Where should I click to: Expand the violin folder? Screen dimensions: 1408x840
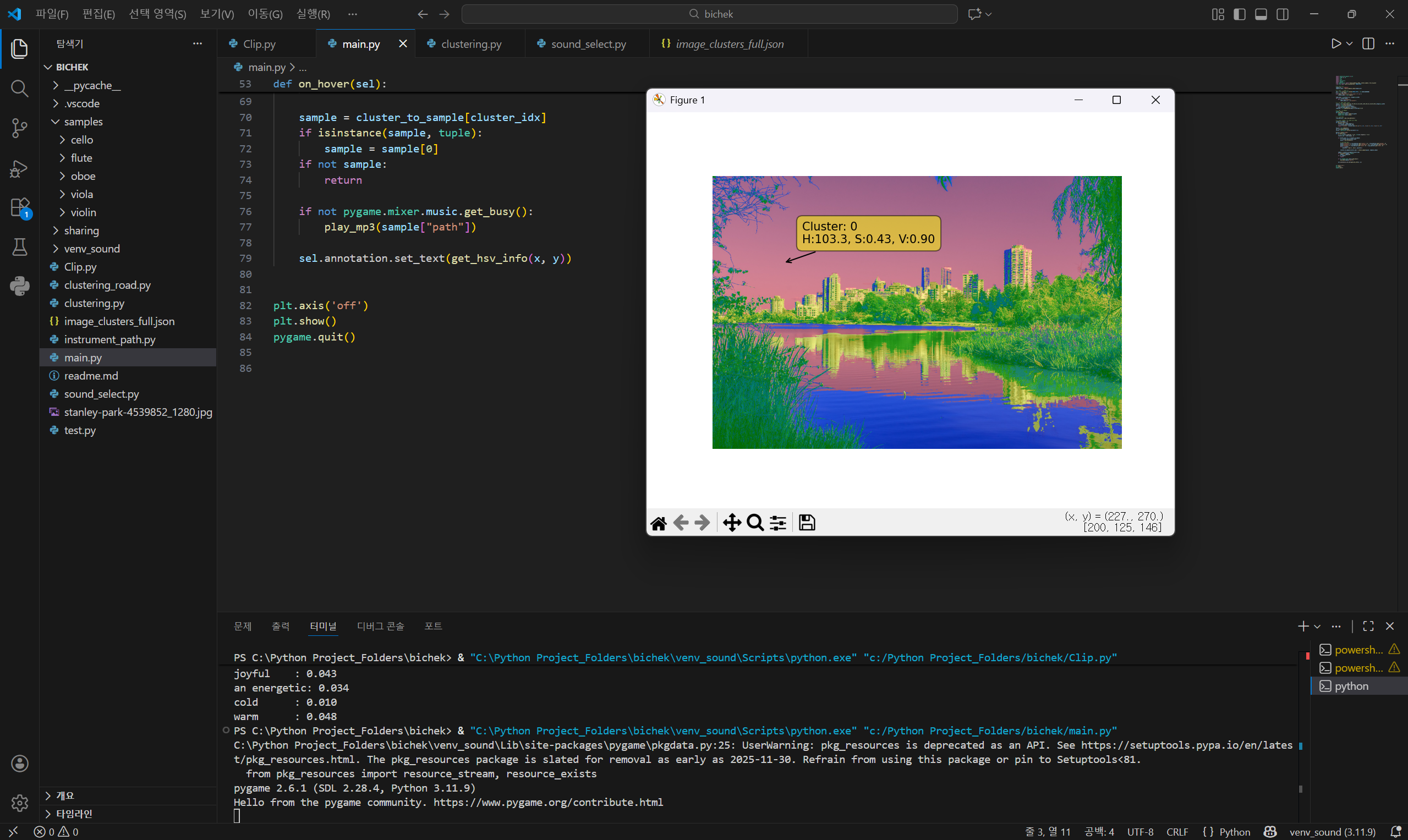[83, 212]
